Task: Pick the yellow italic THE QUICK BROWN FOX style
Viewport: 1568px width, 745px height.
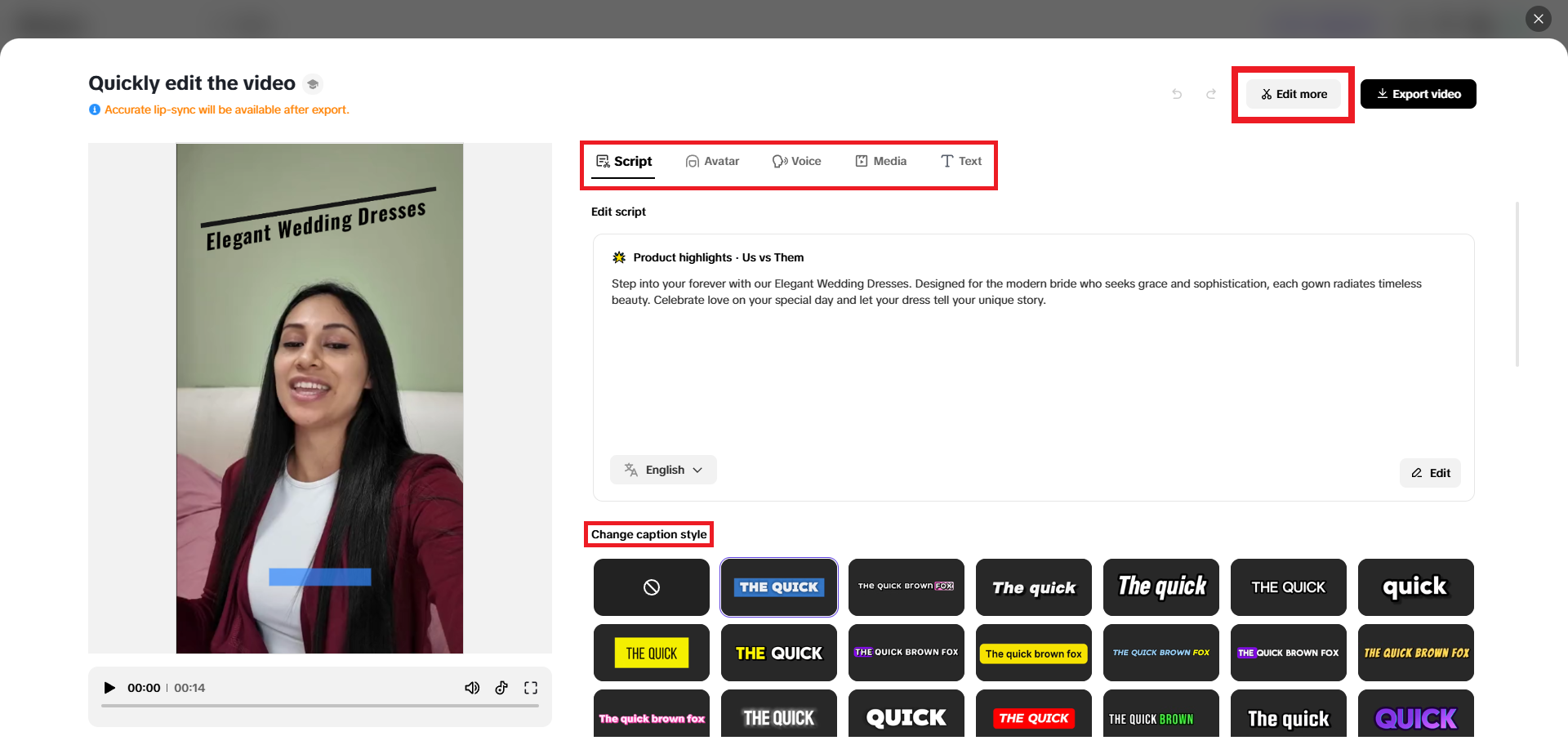Action: coord(1416,653)
